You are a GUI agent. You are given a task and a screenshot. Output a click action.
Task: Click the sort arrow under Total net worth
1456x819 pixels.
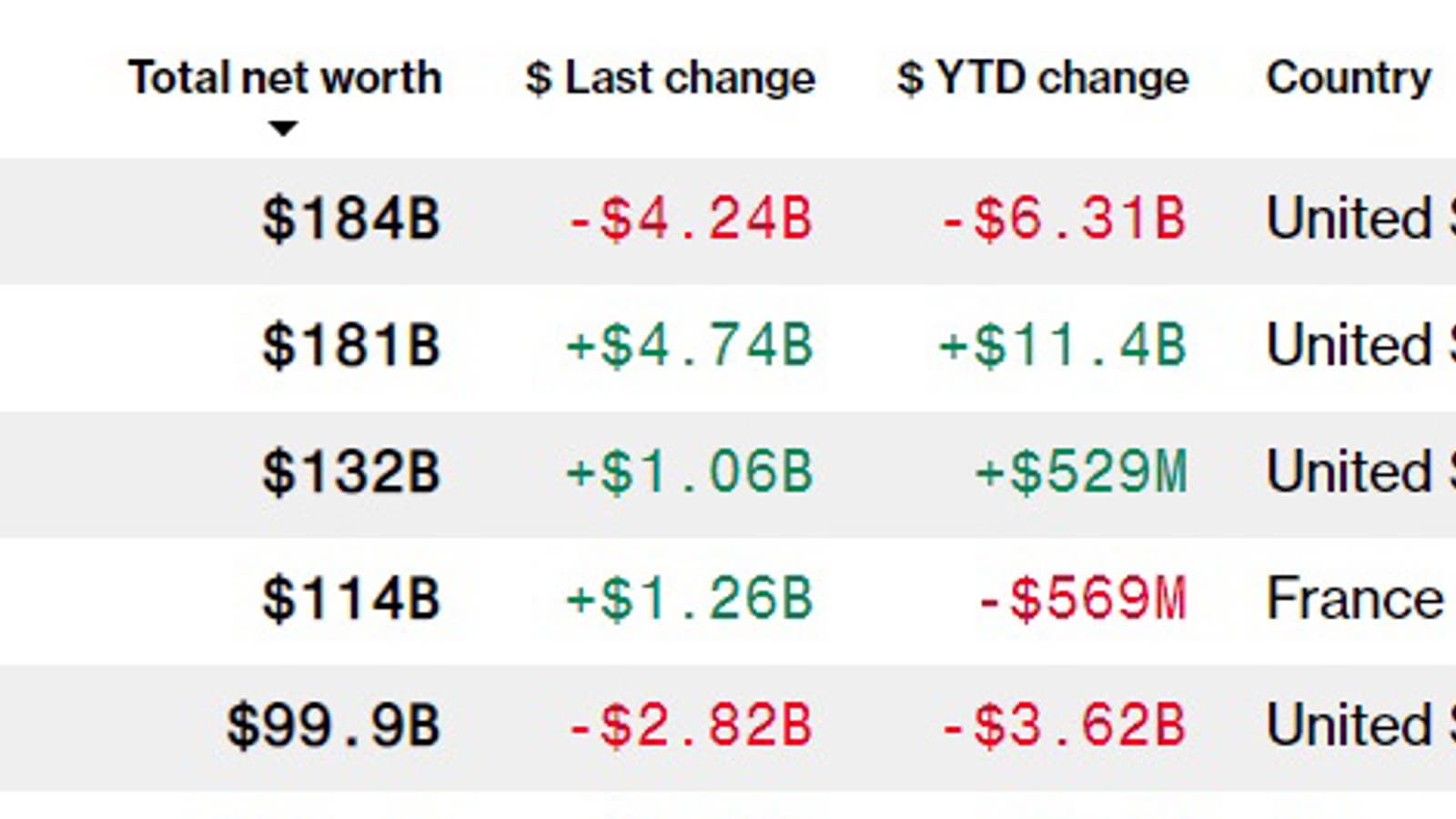pos(283,128)
